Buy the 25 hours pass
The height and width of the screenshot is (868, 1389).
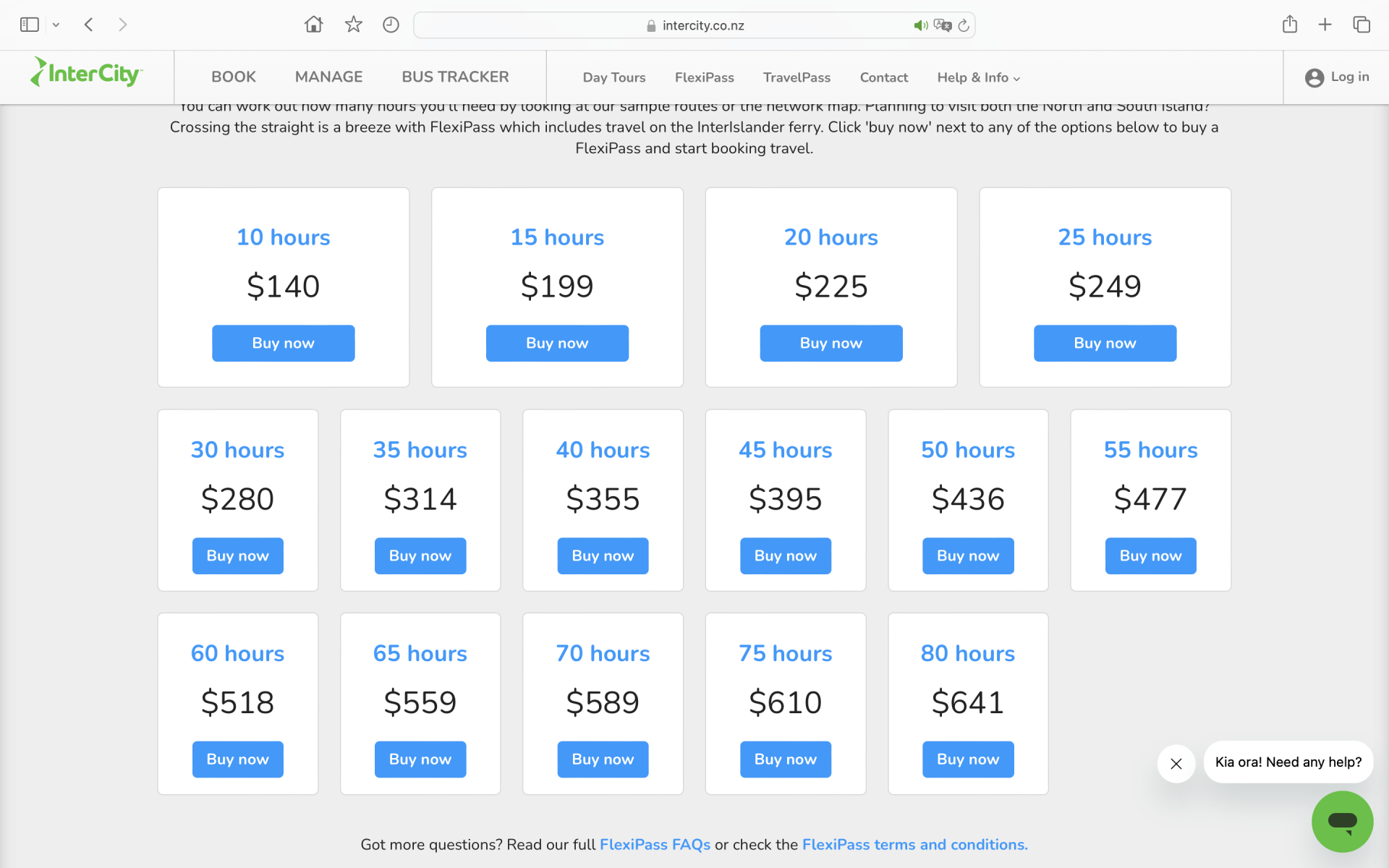(x=1105, y=343)
